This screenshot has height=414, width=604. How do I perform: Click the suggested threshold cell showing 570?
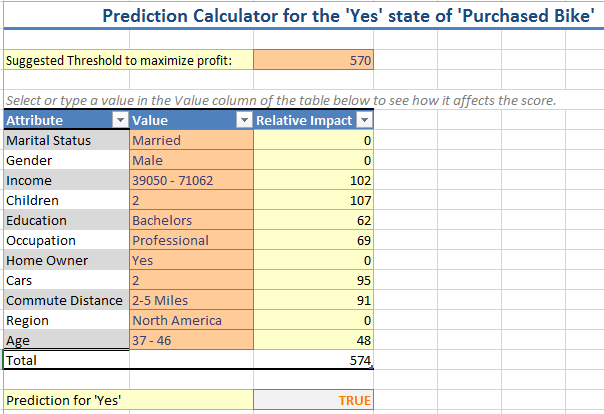(314, 60)
